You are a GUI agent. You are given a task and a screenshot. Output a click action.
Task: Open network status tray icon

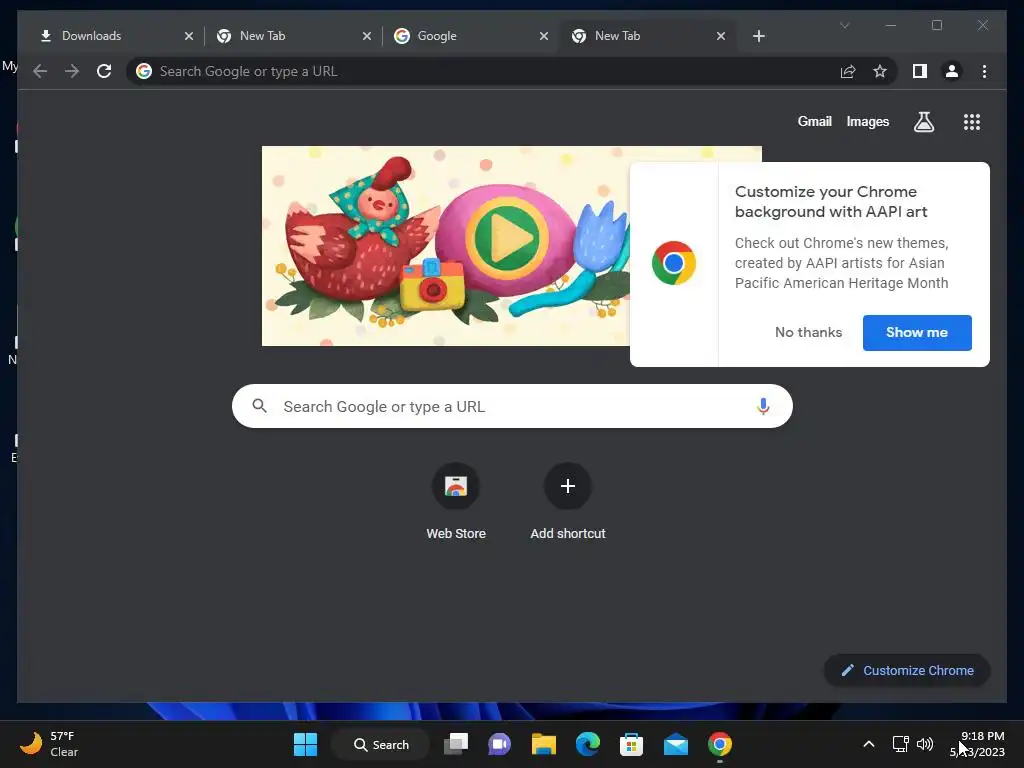click(x=901, y=744)
